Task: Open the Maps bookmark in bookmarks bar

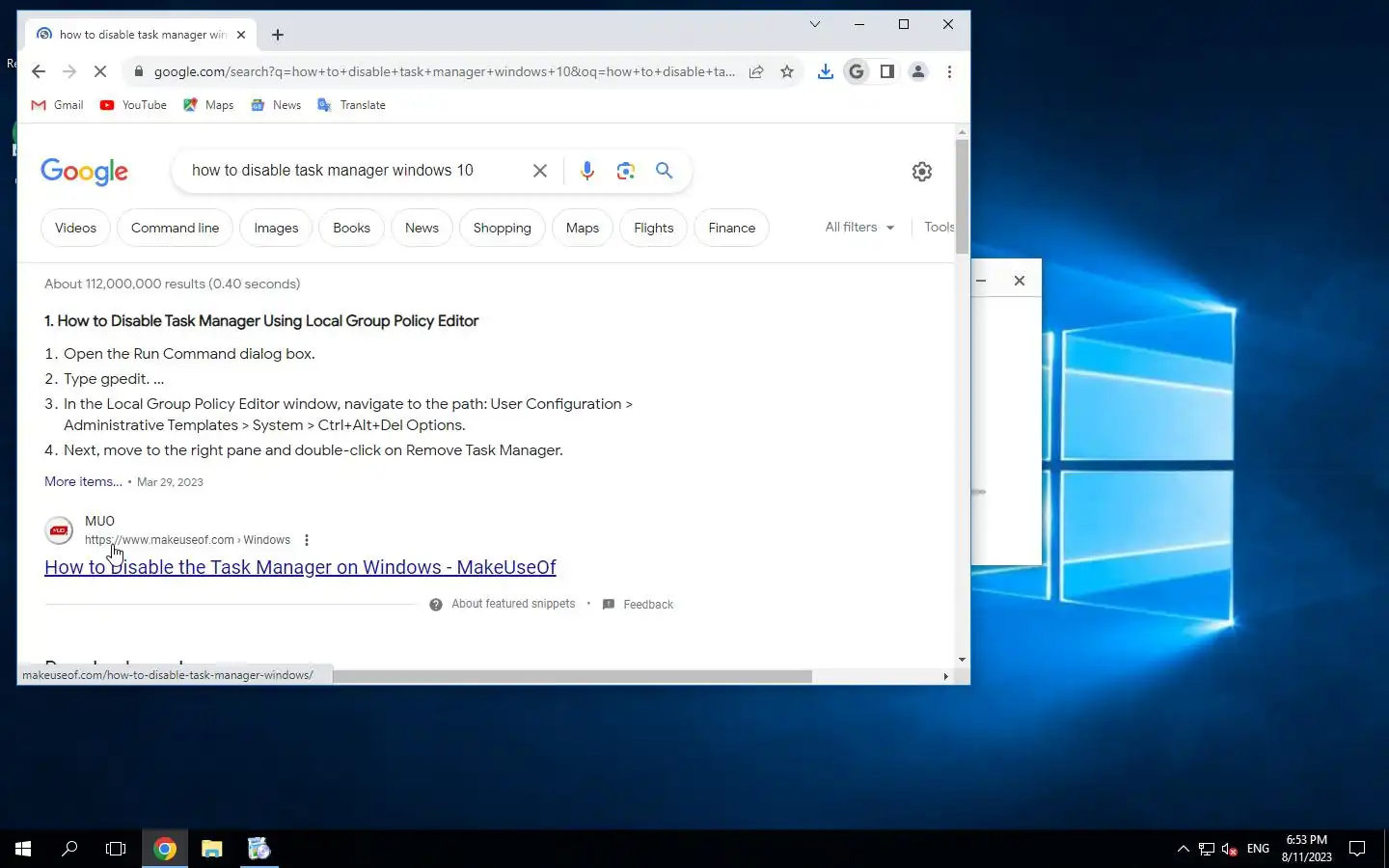Action: pyautogui.click(x=208, y=105)
